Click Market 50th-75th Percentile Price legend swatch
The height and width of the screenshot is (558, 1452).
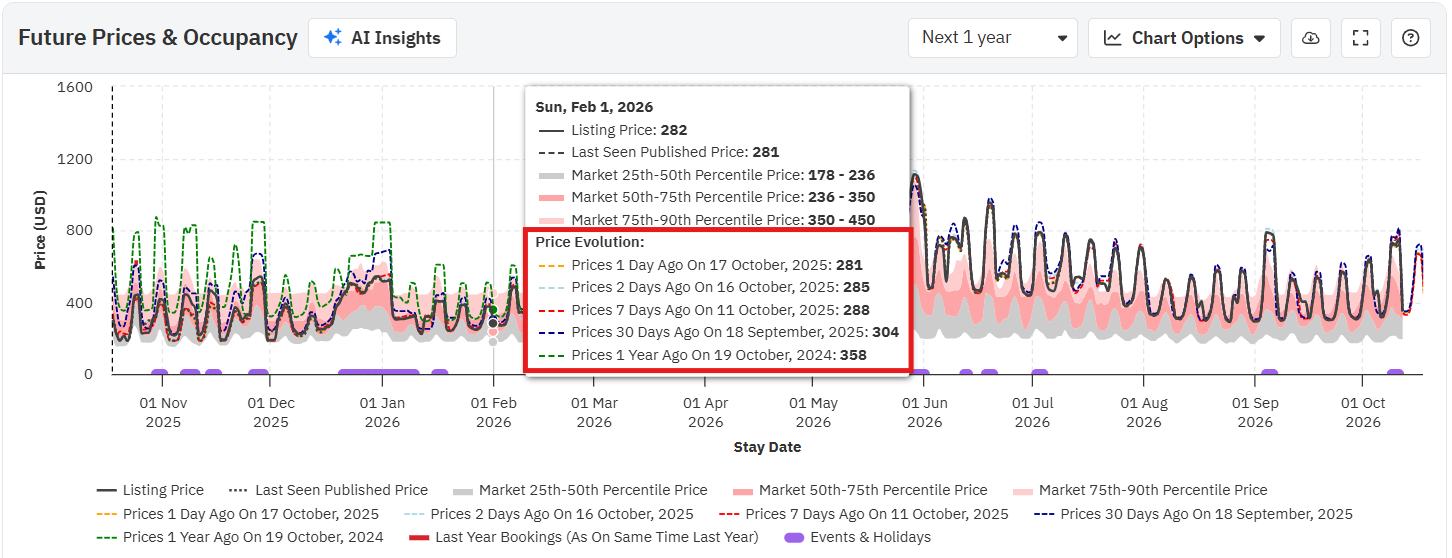point(741,491)
